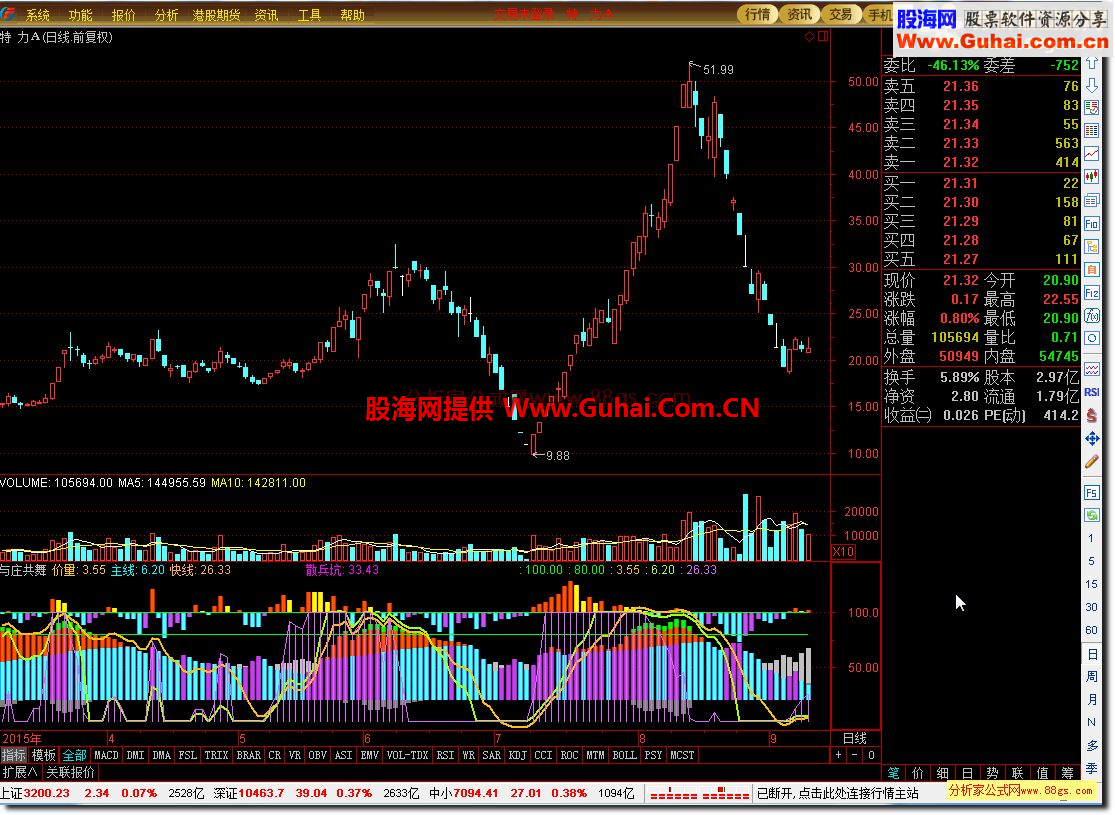Click the minus zoom-out button below chart
The width and height of the screenshot is (1115, 815).
pos(855,755)
